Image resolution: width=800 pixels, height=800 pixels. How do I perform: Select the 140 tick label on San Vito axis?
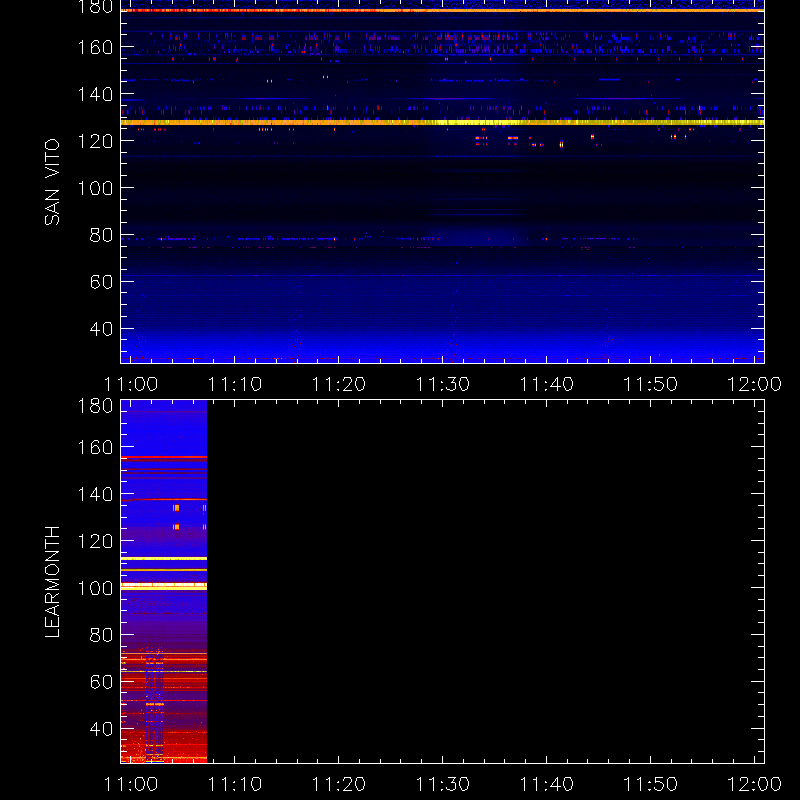pyautogui.click(x=95, y=94)
